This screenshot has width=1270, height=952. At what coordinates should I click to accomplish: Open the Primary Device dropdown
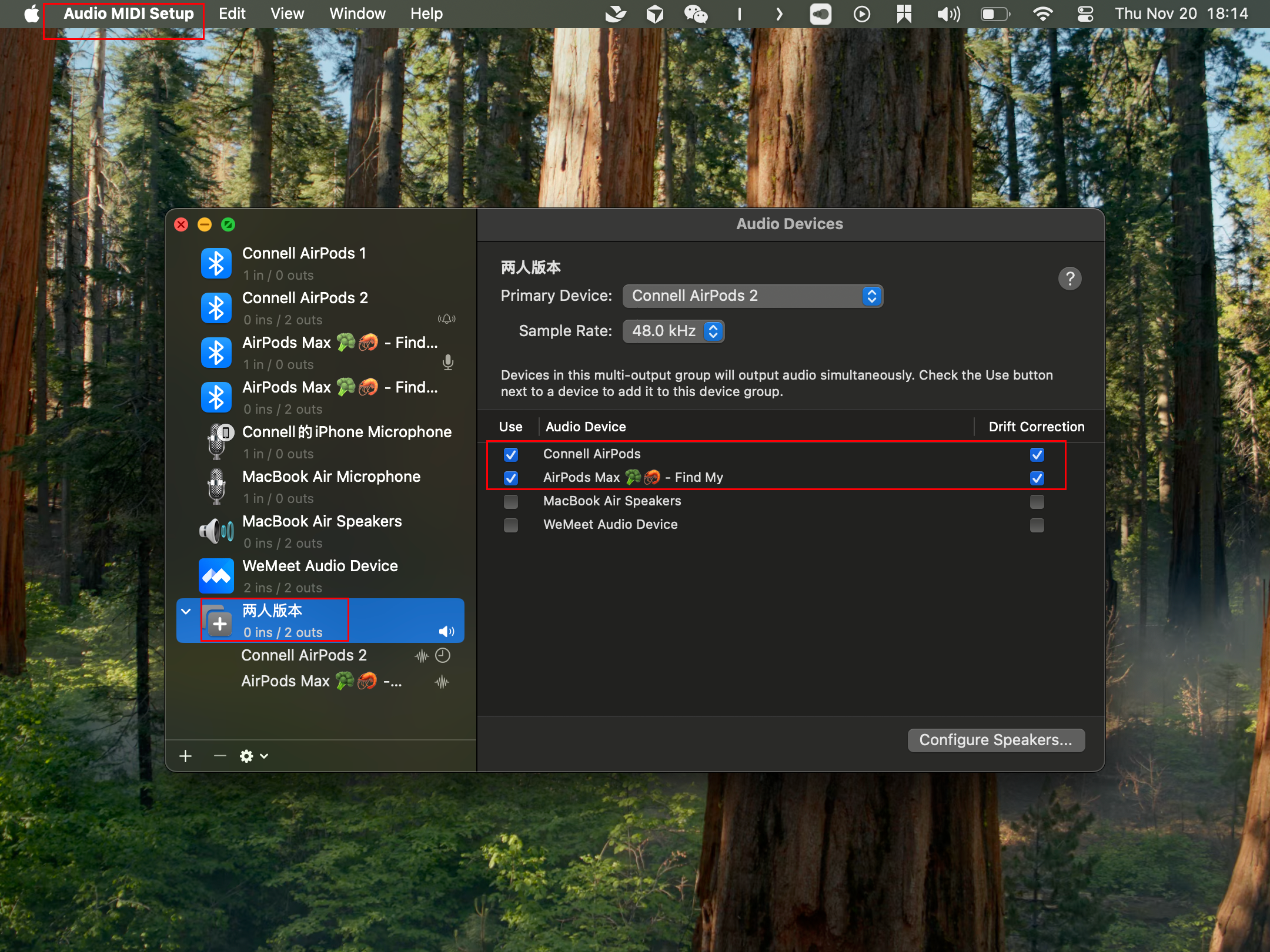[753, 296]
